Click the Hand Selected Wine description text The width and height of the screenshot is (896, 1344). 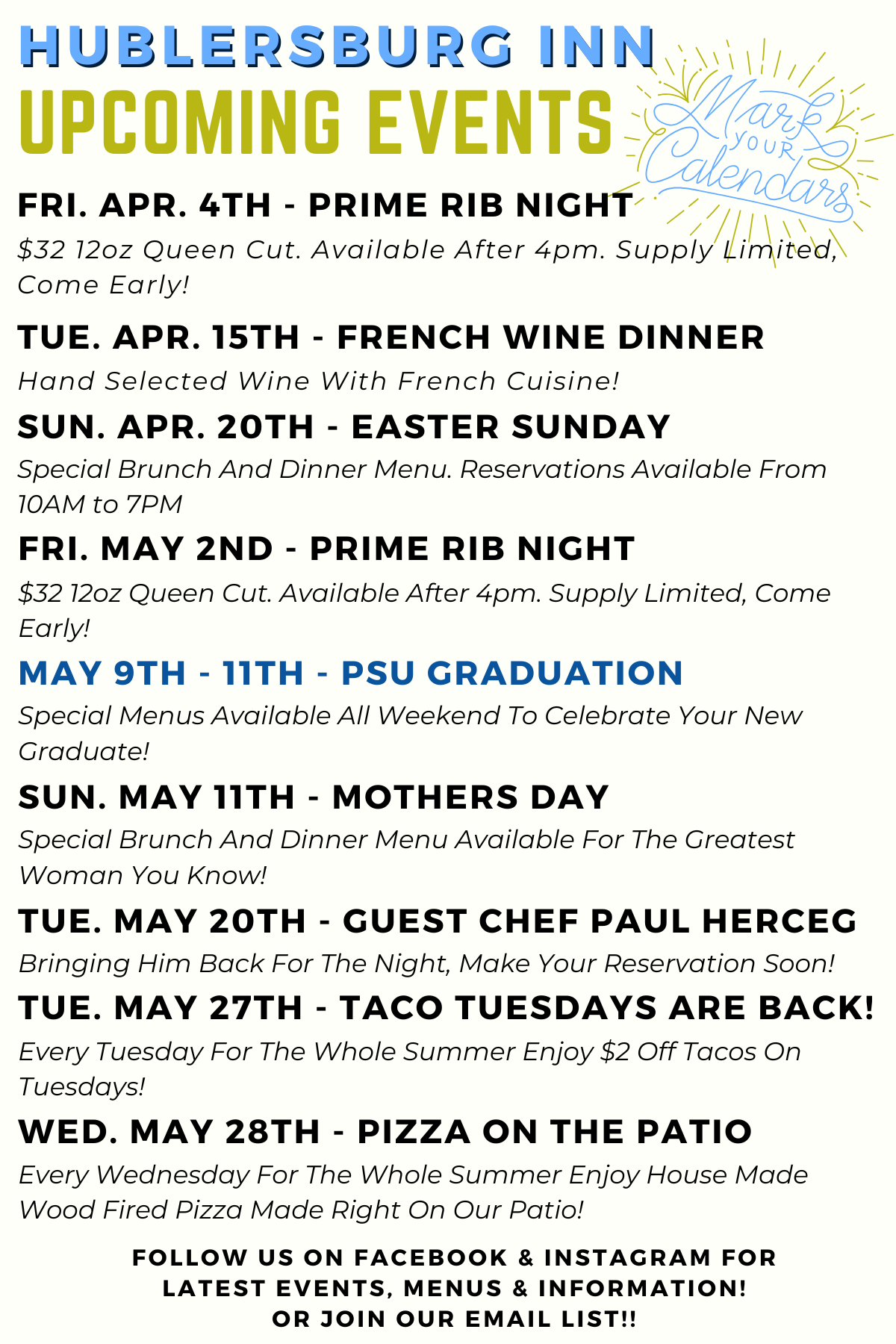click(319, 381)
